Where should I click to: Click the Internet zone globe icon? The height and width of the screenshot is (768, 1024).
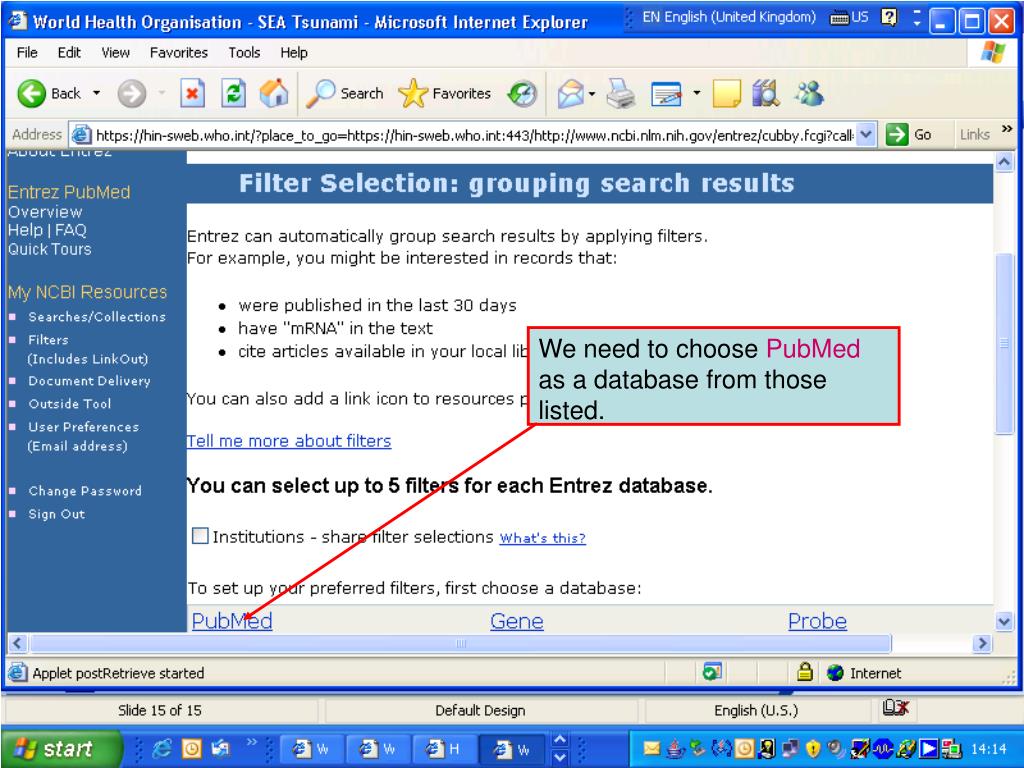coord(835,673)
